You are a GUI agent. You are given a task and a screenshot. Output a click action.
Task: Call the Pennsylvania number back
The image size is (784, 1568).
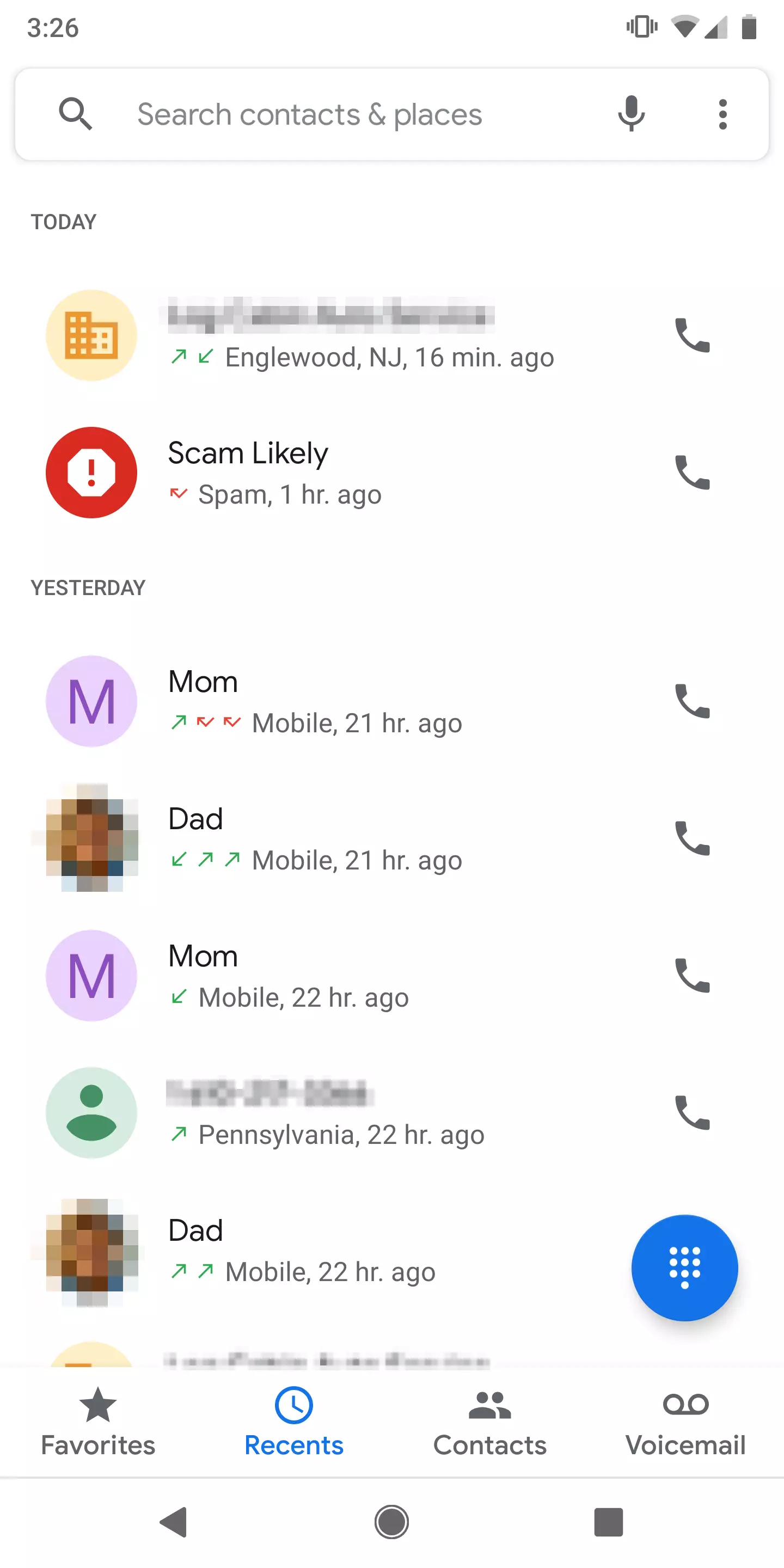(692, 1113)
